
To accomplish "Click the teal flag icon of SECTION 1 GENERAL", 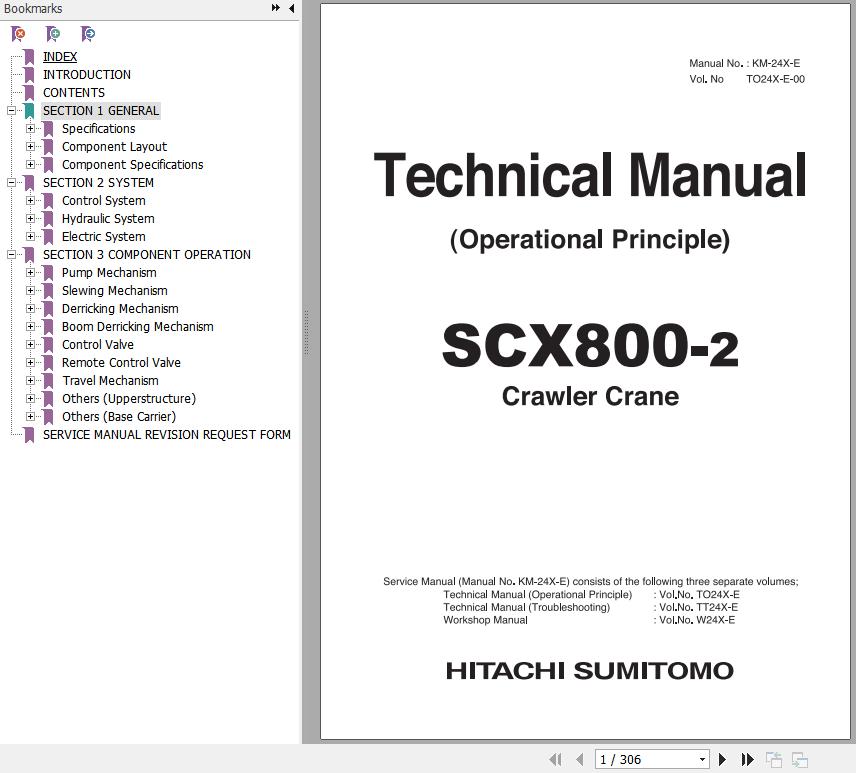I will [29, 111].
